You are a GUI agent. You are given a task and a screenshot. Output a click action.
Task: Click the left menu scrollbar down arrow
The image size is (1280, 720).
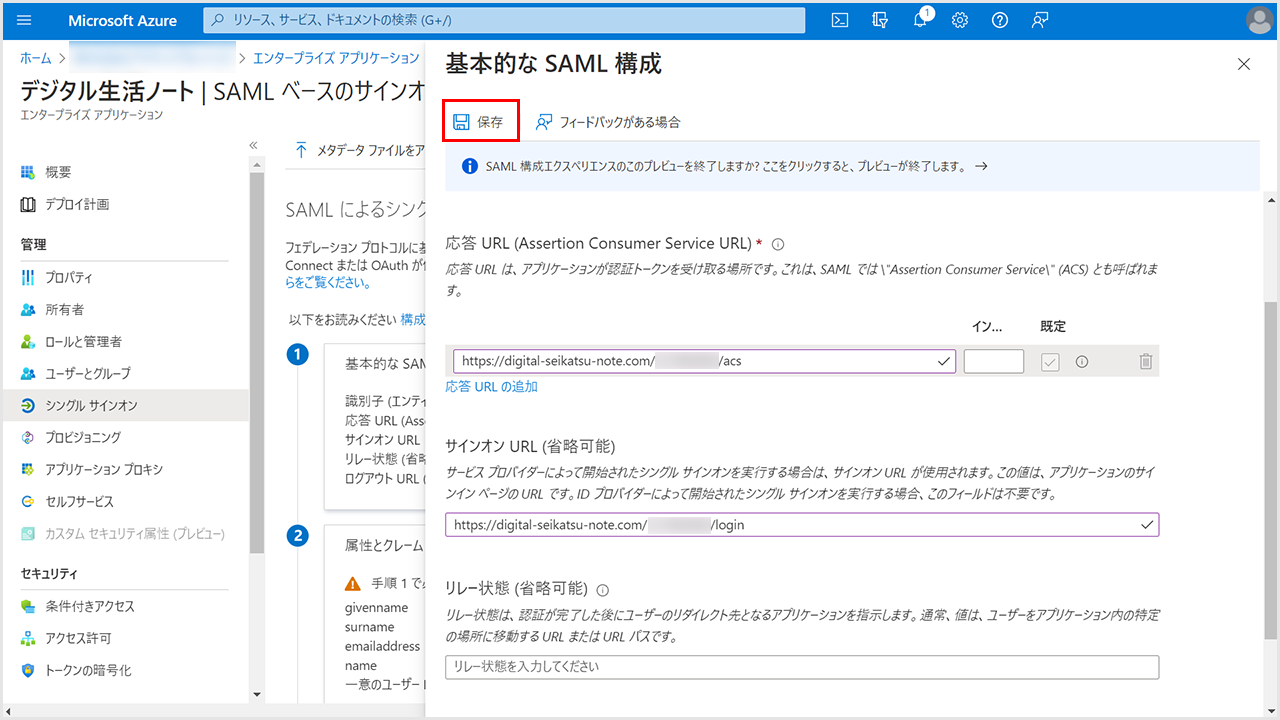(x=257, y=694)
